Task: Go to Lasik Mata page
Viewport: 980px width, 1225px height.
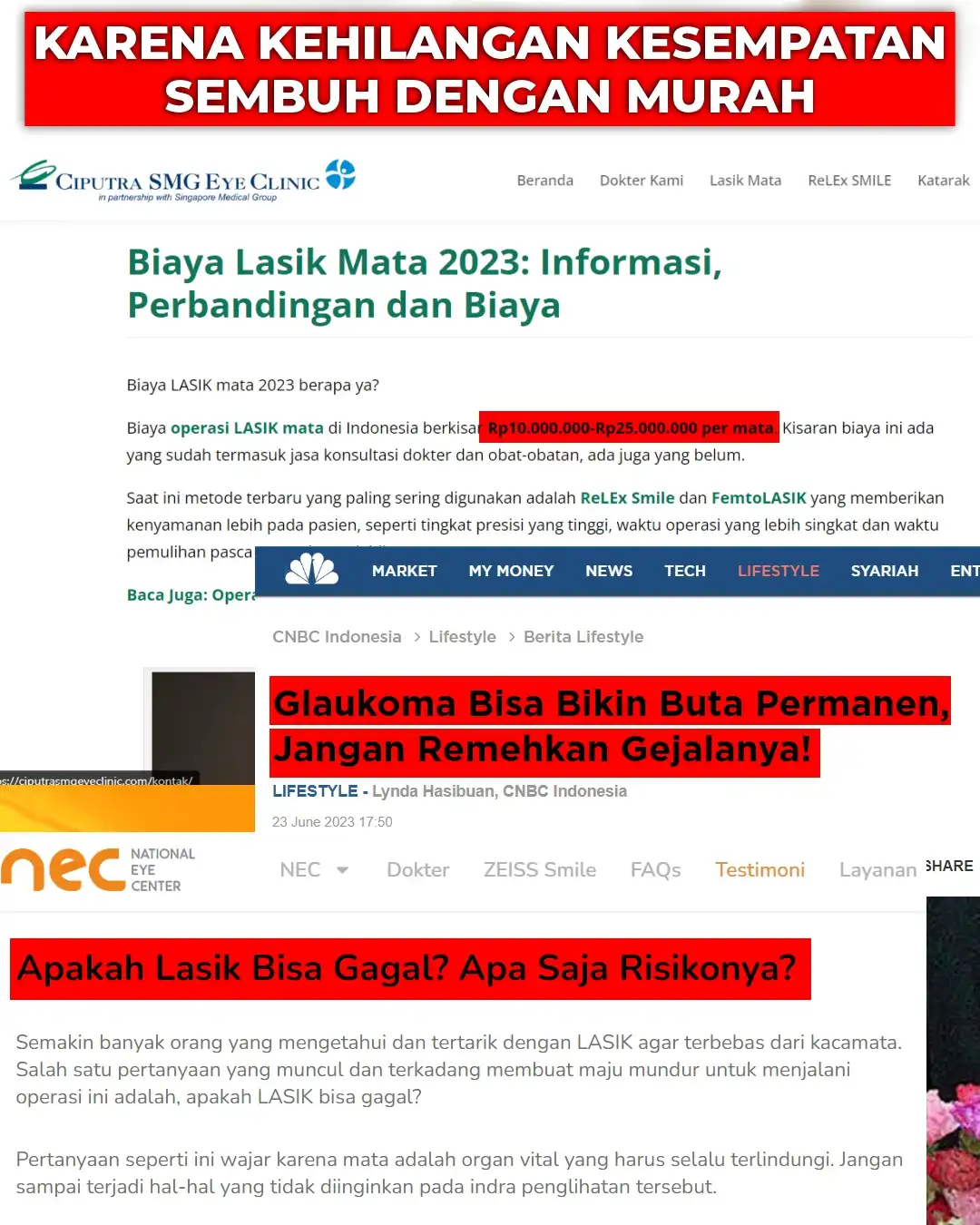Action: tap(745, 181)
